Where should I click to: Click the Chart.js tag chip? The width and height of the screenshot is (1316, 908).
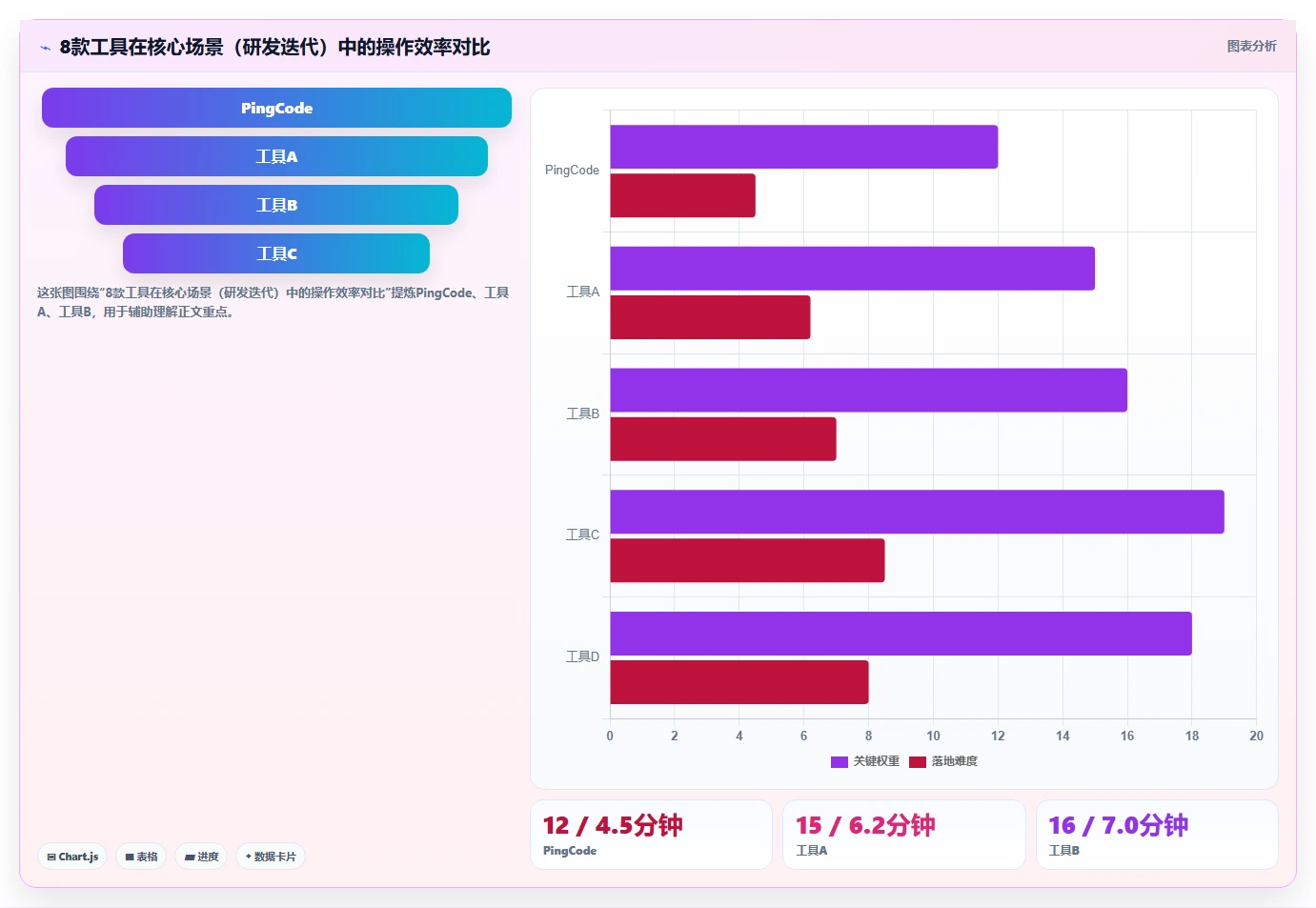[73, 857]
